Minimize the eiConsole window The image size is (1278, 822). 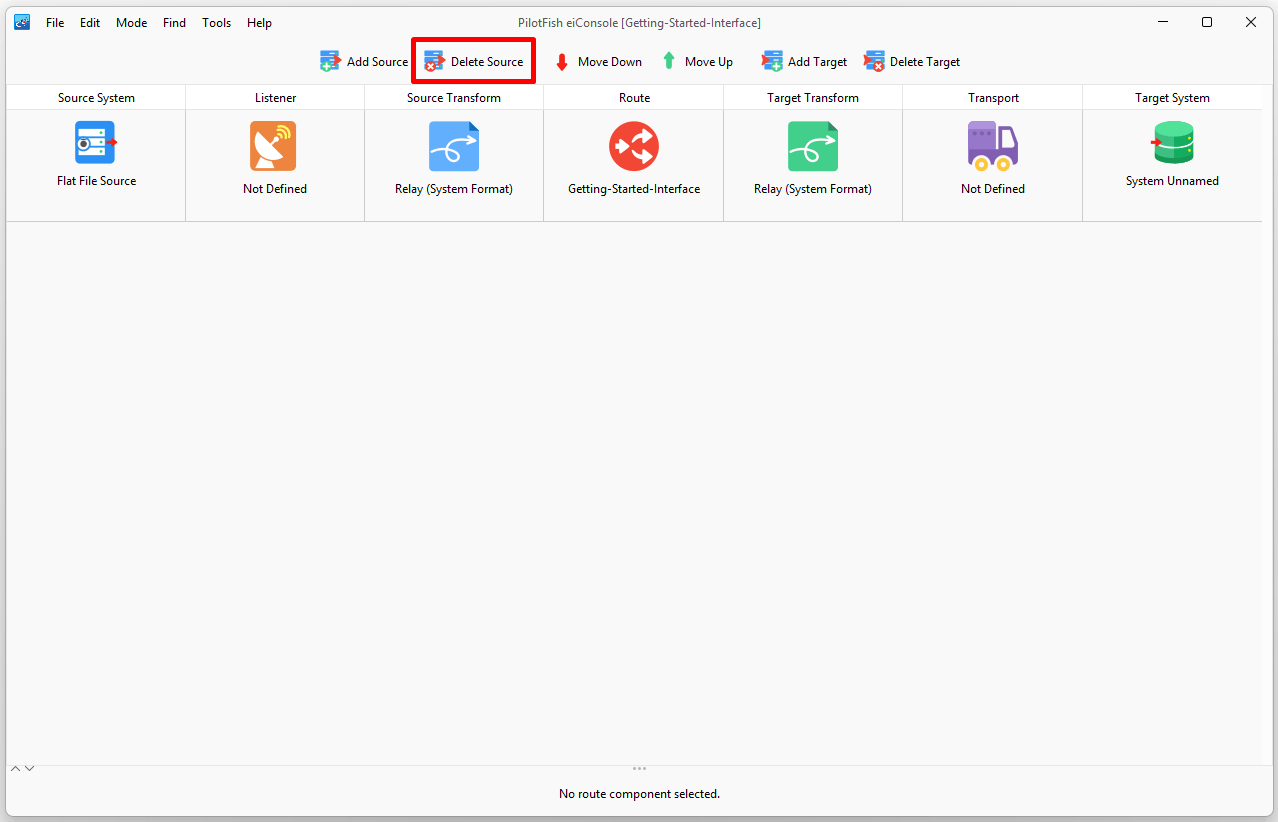click(x=1163, y=22)
